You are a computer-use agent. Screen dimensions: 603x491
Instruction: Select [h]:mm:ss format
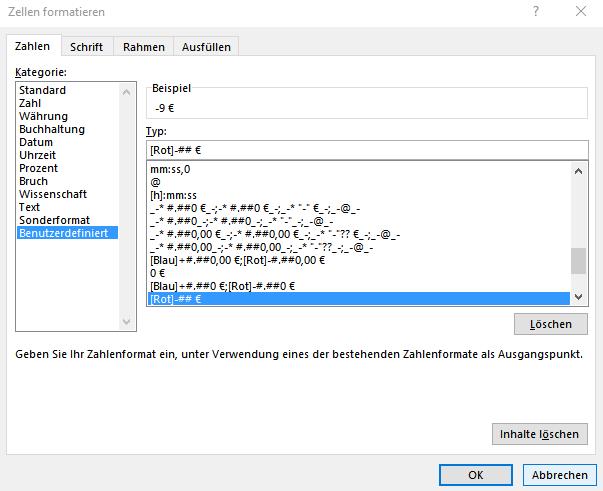[359, 195]
